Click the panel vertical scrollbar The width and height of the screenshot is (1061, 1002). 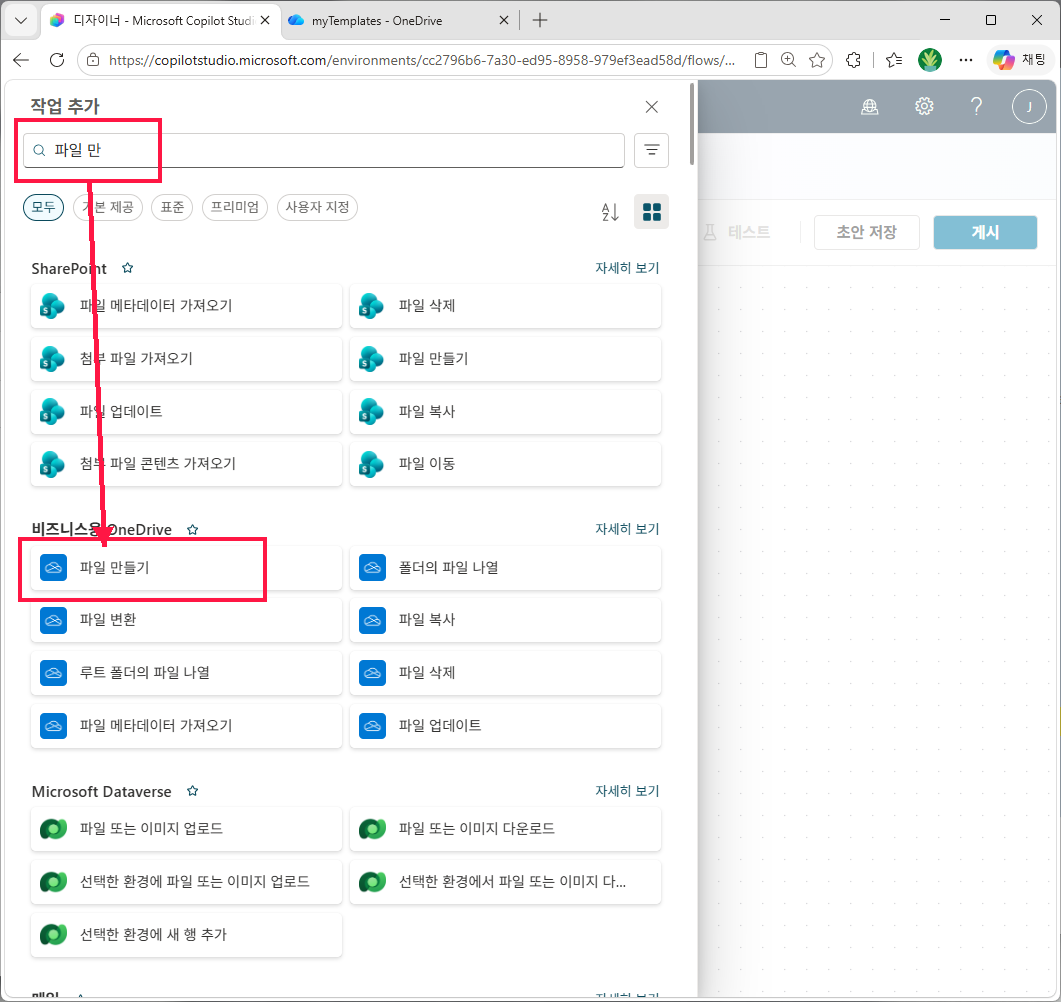[692, 124]
